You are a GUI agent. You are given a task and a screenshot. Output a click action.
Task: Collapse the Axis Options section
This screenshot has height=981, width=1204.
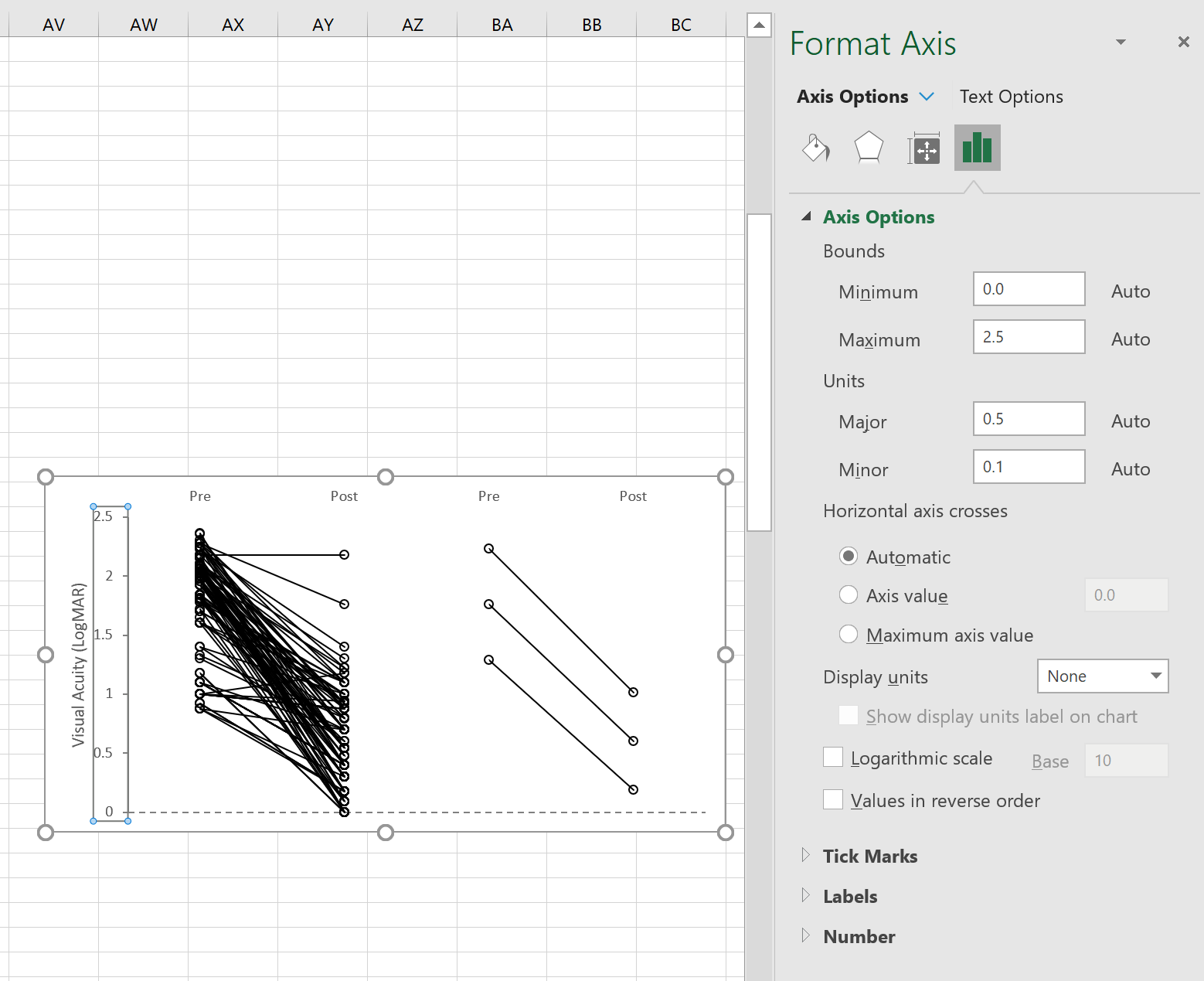click(x=807, y=216)
